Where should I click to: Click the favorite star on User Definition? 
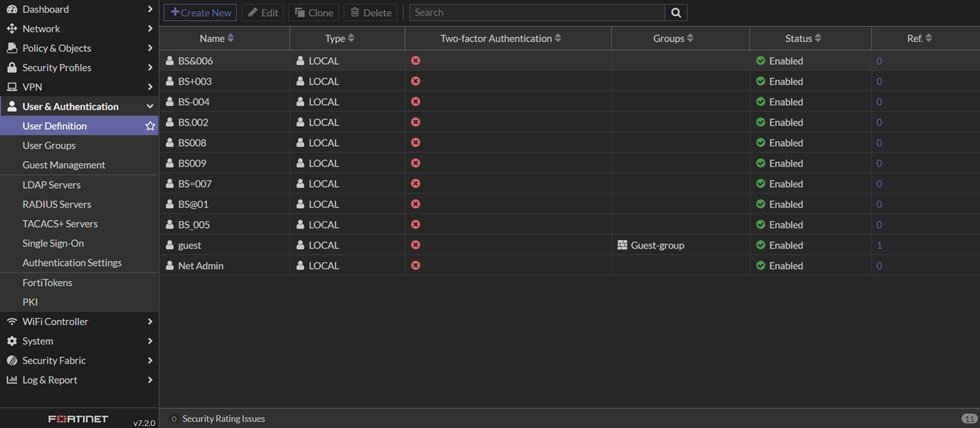coord(150,126)
